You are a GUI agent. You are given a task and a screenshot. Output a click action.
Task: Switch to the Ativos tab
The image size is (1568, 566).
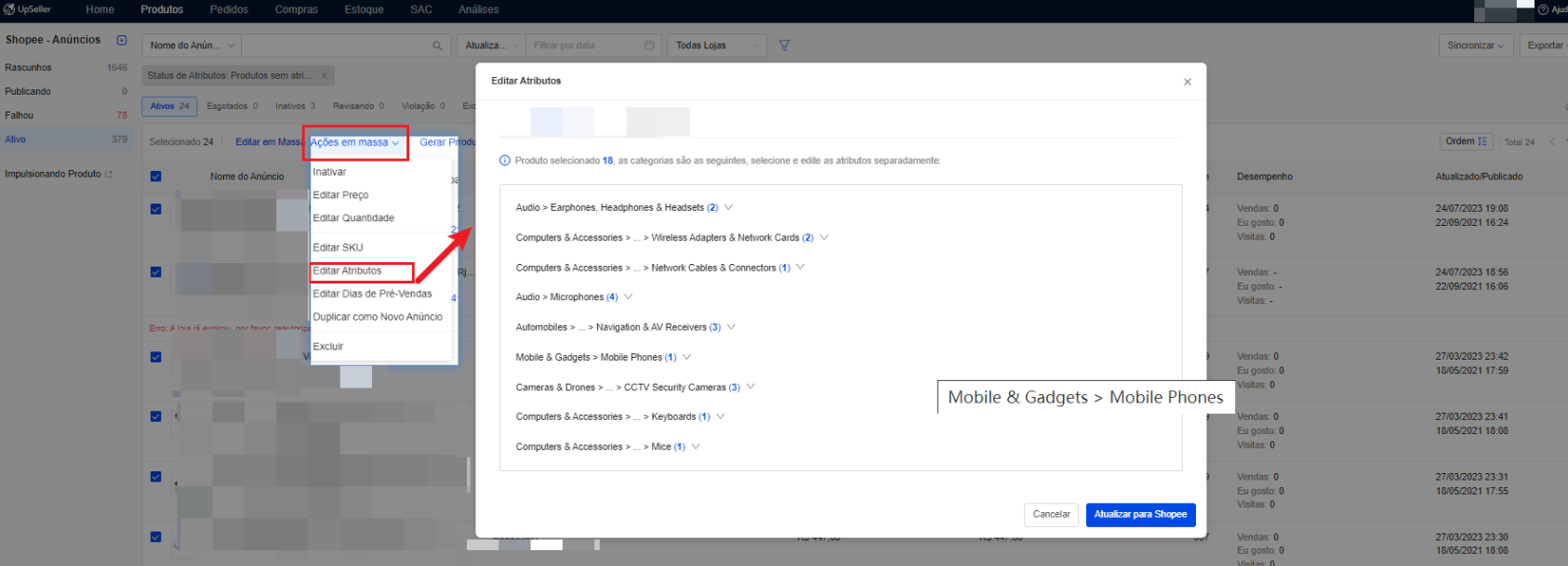click(x=169, y=106)
